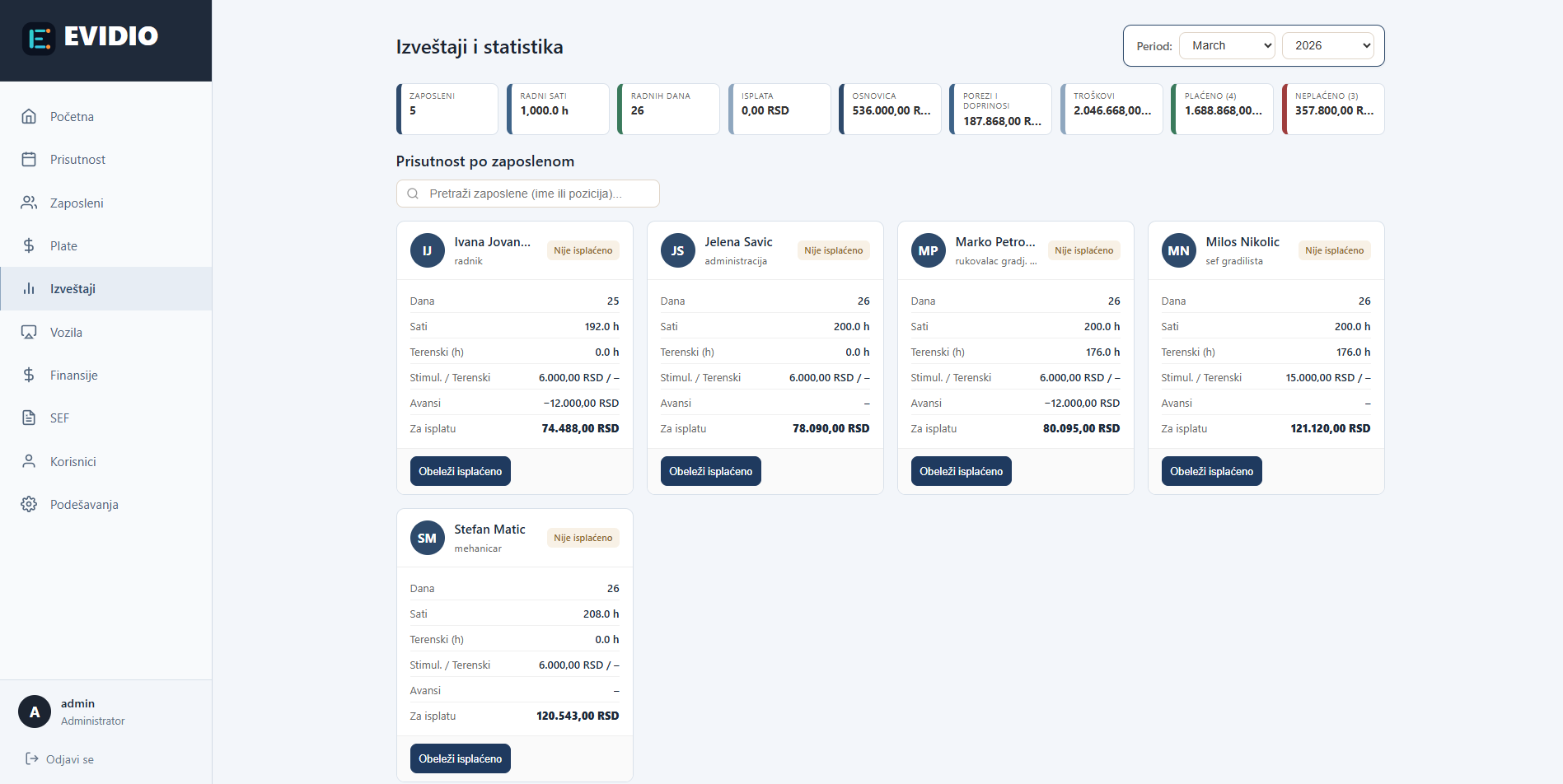The width and height of the screenshot is (1563, 784).
Task: Click the Finansije money icon
Action: (x=30, y=375)
